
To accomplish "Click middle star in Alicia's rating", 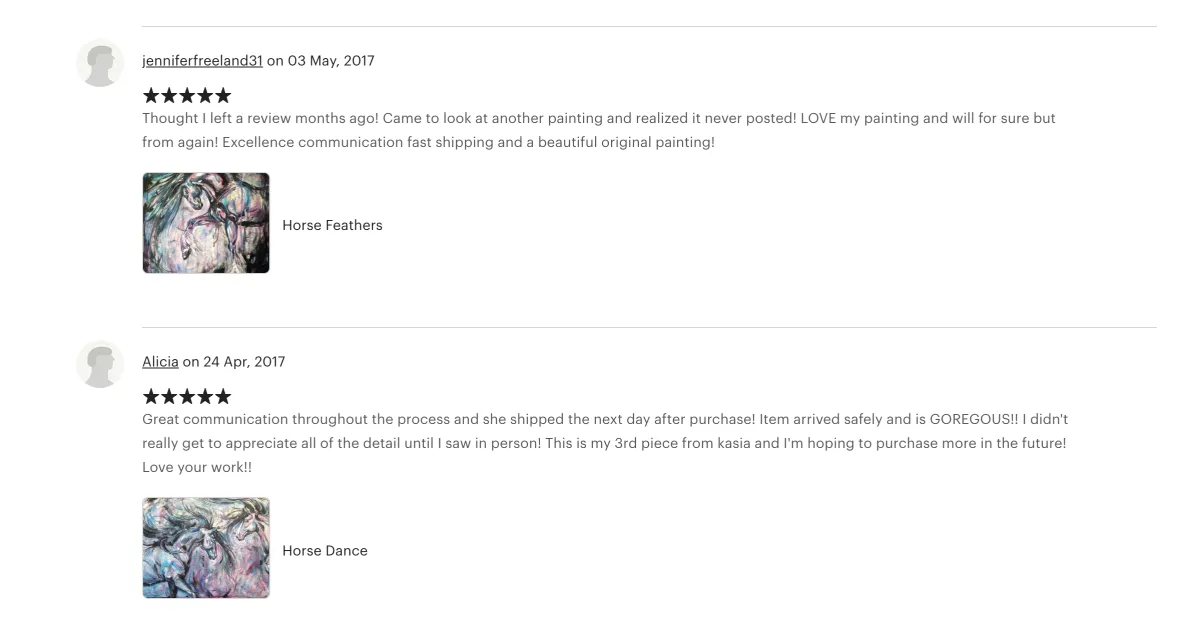I will (187, 397).
